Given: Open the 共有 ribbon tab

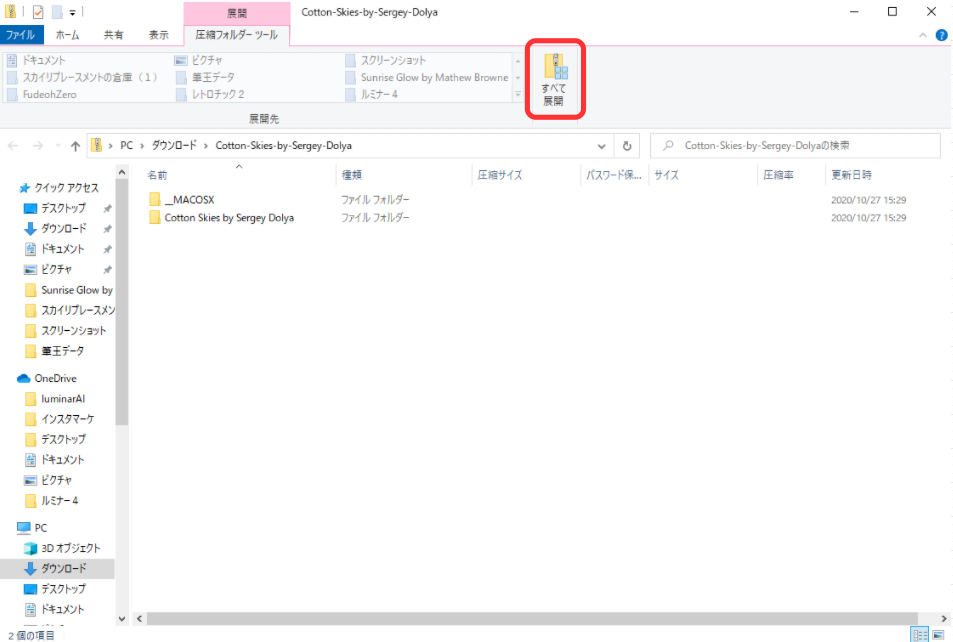Looking at the screenshot, I should 113,35.
